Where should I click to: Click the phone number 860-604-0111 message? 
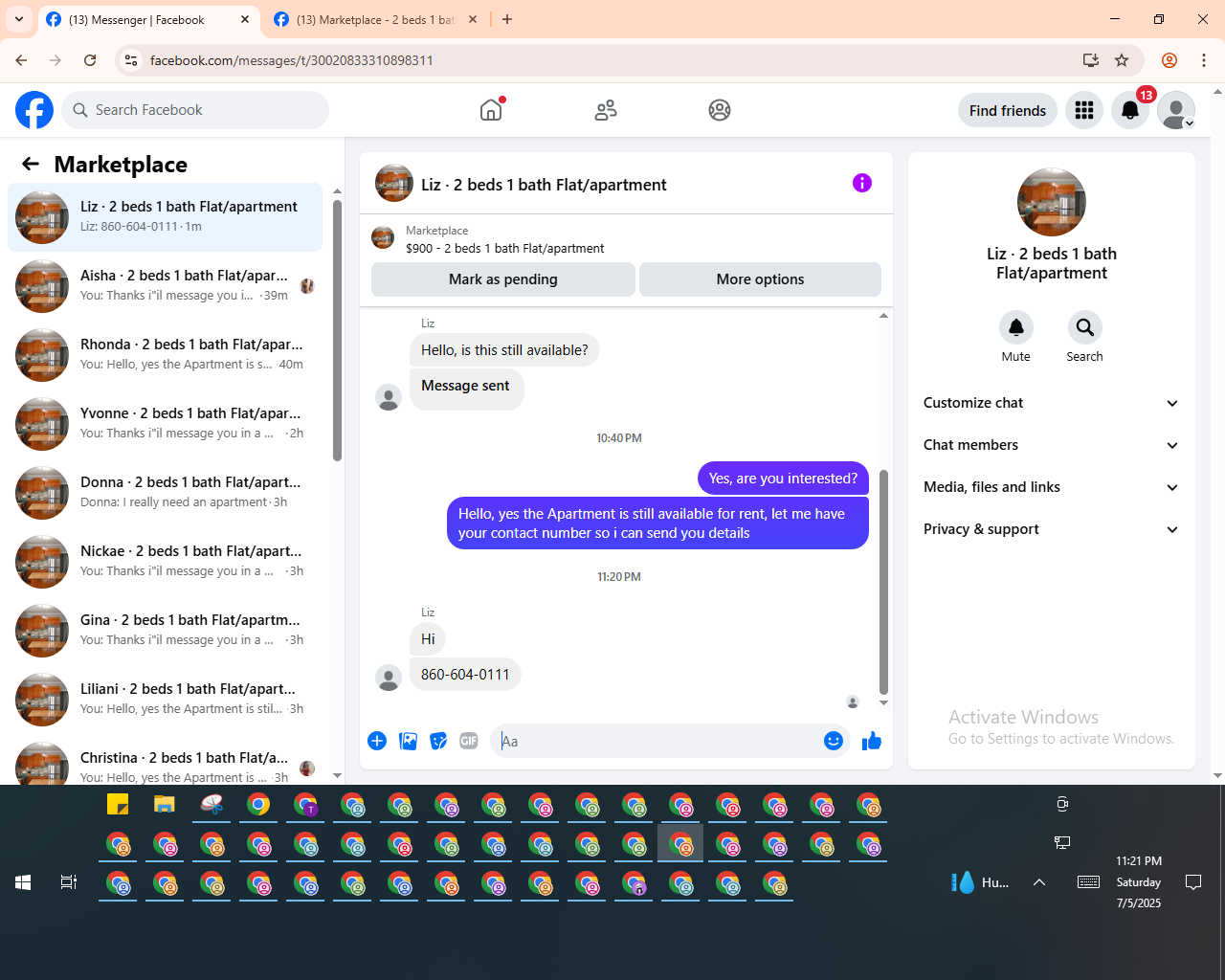tap(465, 675)
